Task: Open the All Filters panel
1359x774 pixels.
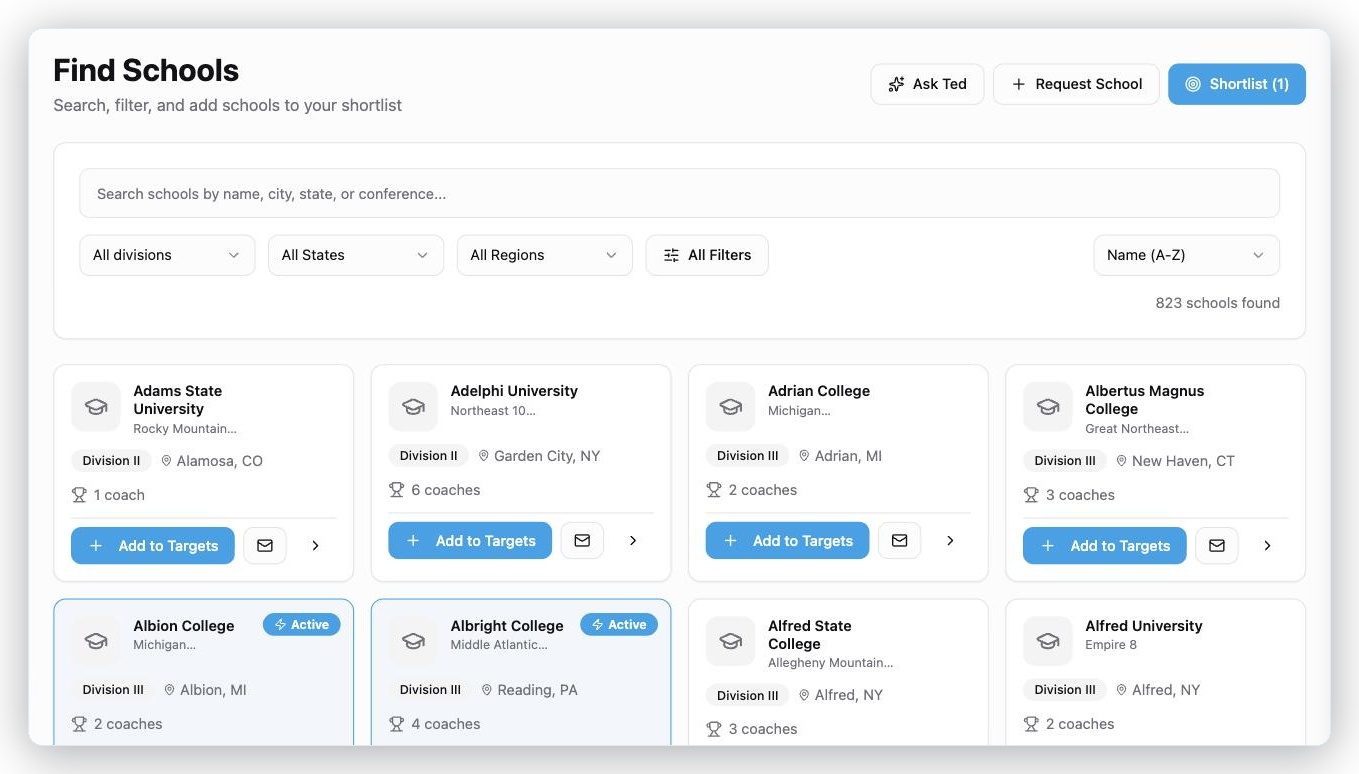Action: click(707, 255)
